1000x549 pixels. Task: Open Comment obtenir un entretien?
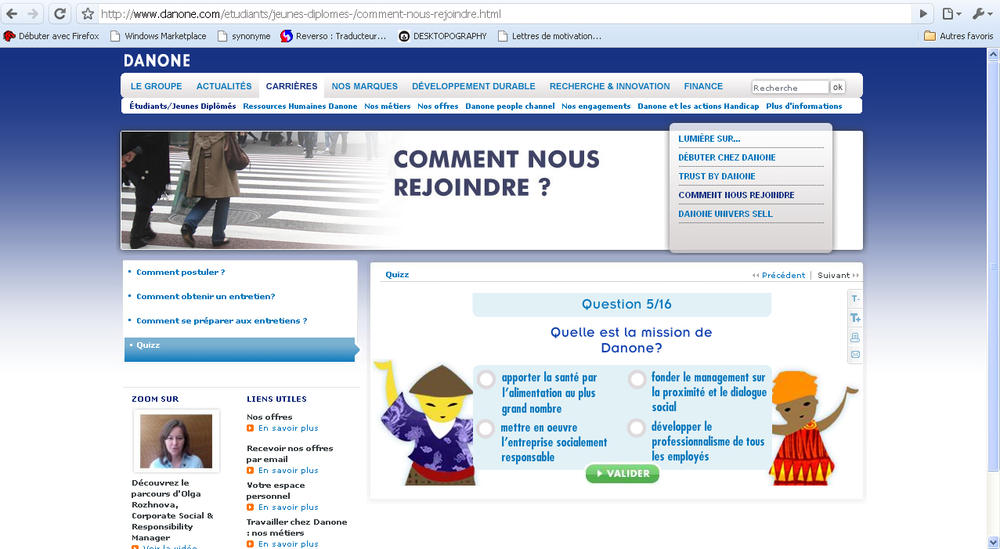click(x=205, y=296)
